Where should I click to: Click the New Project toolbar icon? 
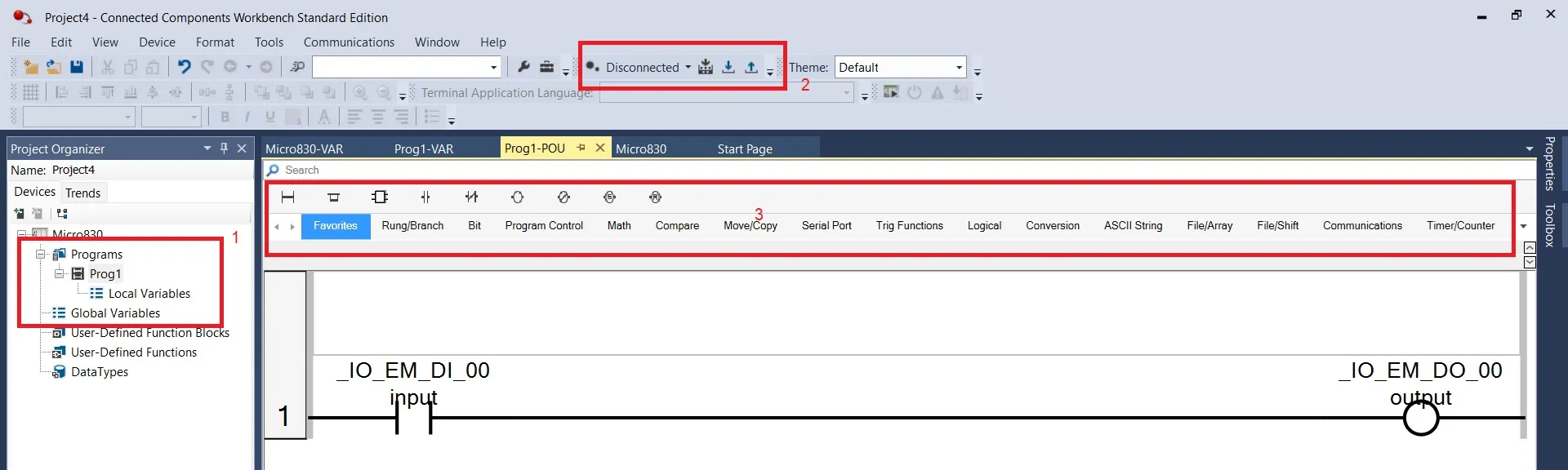click(x=31, y=67)
